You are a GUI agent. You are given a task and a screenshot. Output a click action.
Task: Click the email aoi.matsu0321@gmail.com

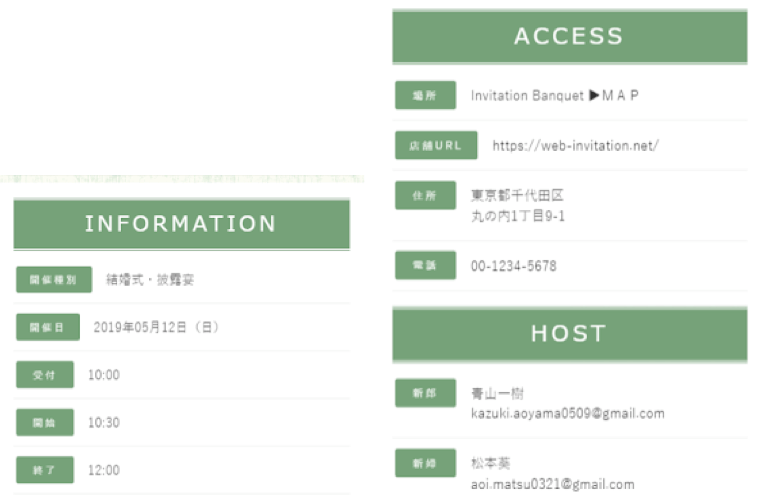552,484
